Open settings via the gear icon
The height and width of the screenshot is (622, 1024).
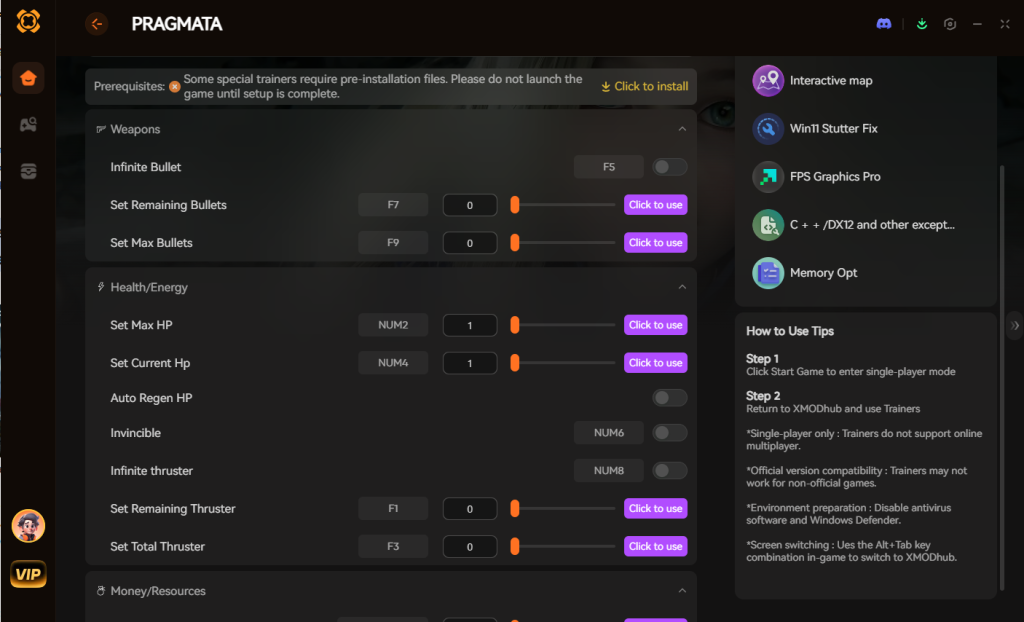949,23
